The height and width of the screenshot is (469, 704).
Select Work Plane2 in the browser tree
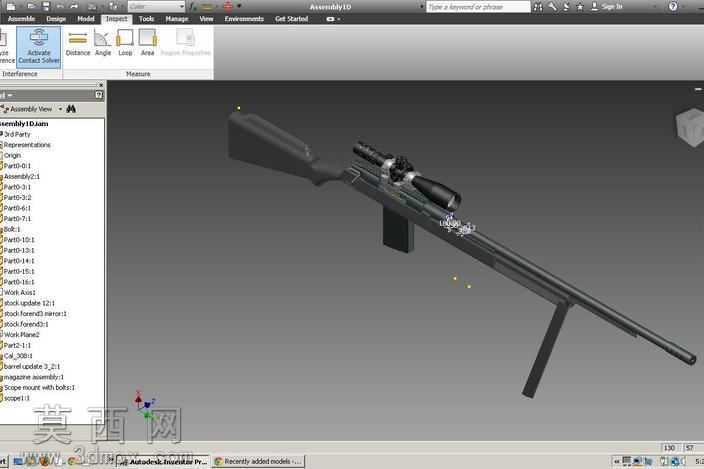point(21,334)
